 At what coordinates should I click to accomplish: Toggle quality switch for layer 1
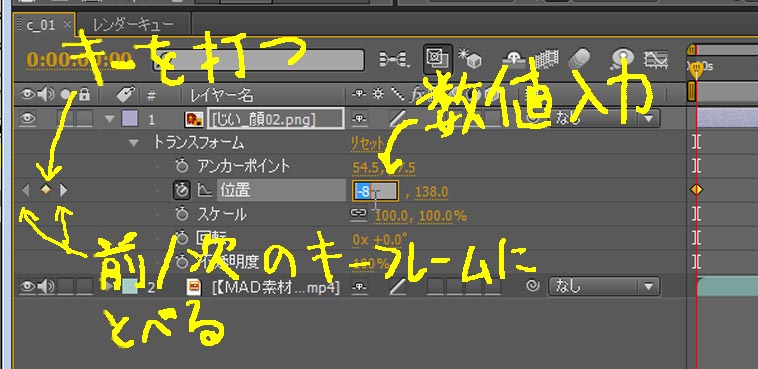398,118
